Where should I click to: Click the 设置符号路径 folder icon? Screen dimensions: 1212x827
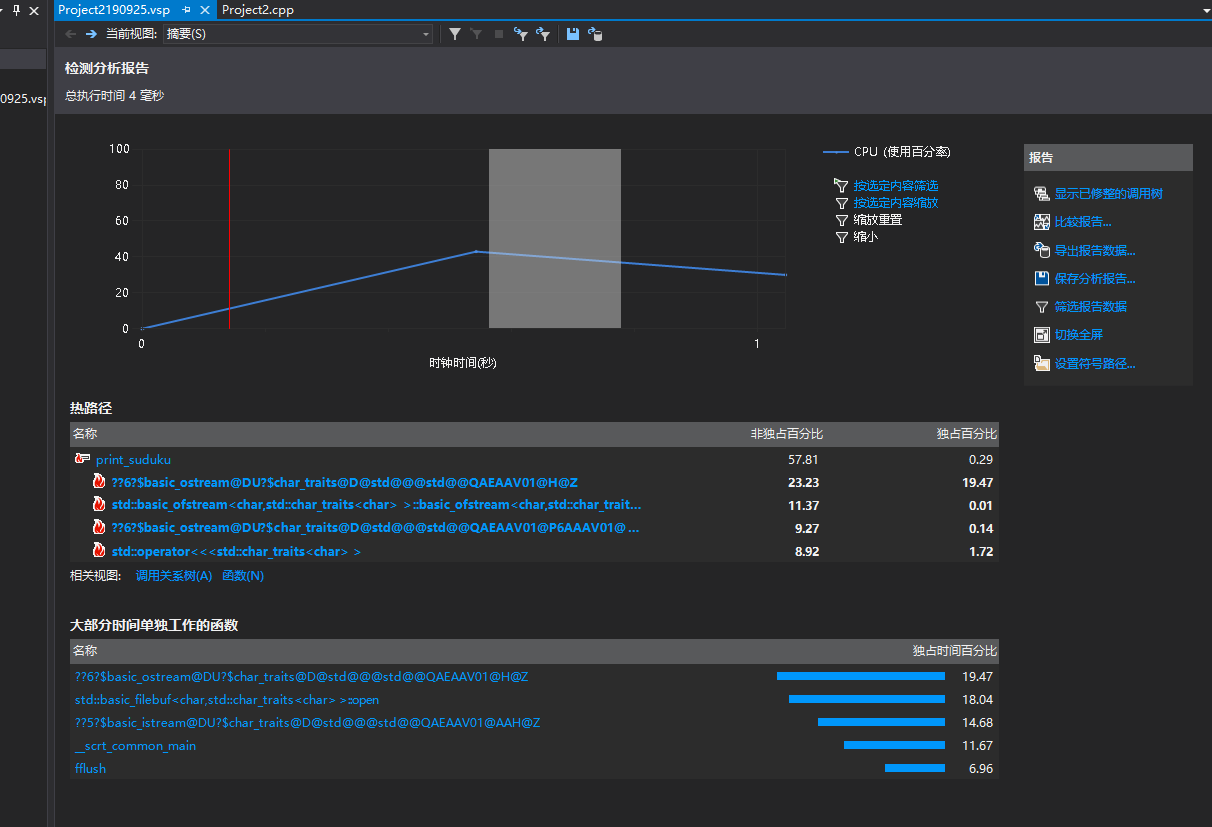[1041, 364]
